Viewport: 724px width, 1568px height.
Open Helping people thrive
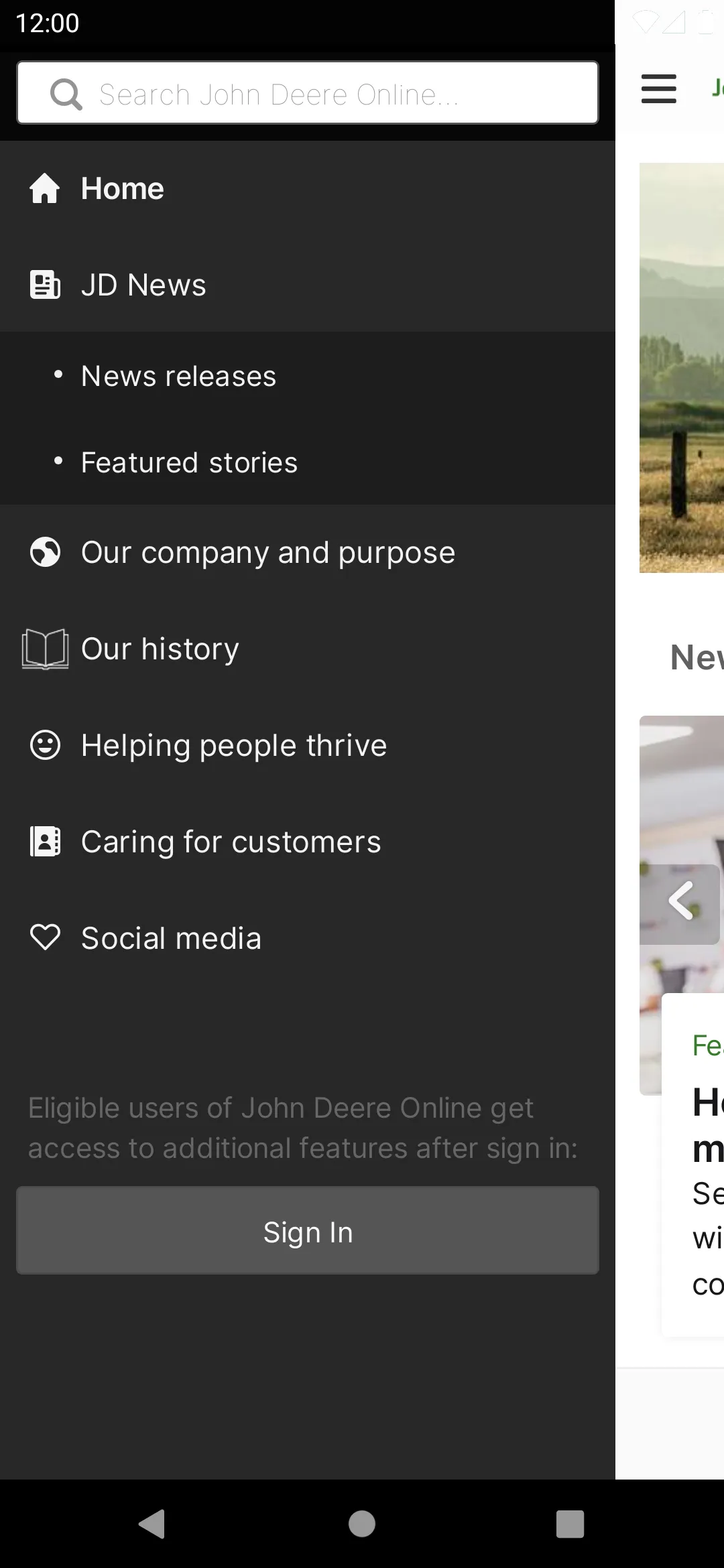[x=308, y=745]
